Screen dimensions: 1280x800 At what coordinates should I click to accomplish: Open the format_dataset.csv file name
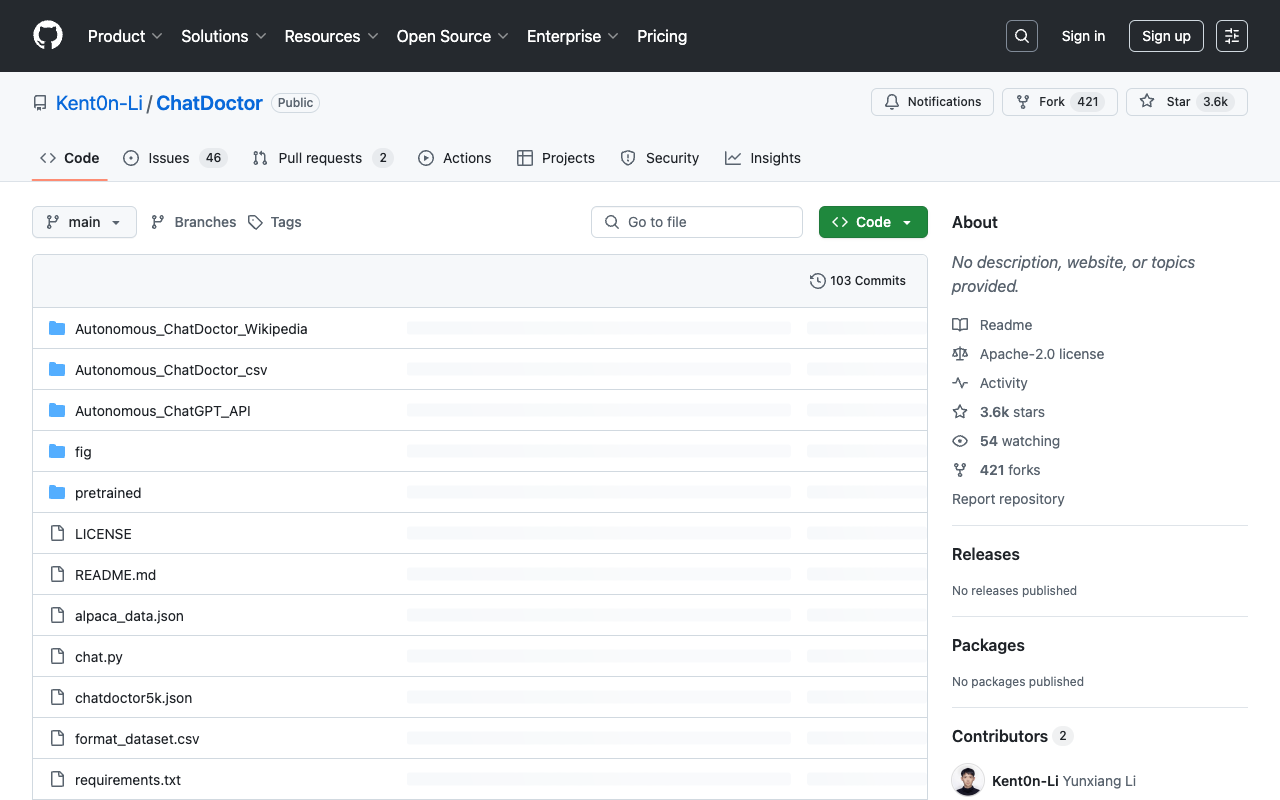click(137, 739)
